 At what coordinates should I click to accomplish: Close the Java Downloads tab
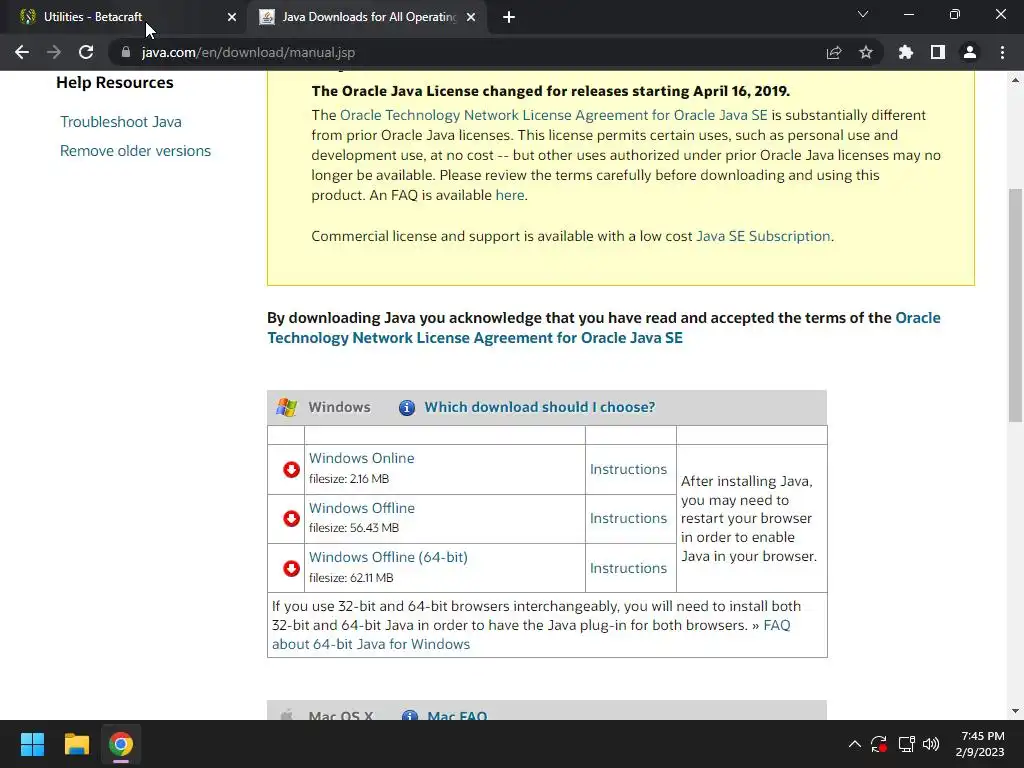(x=471, y=17)
